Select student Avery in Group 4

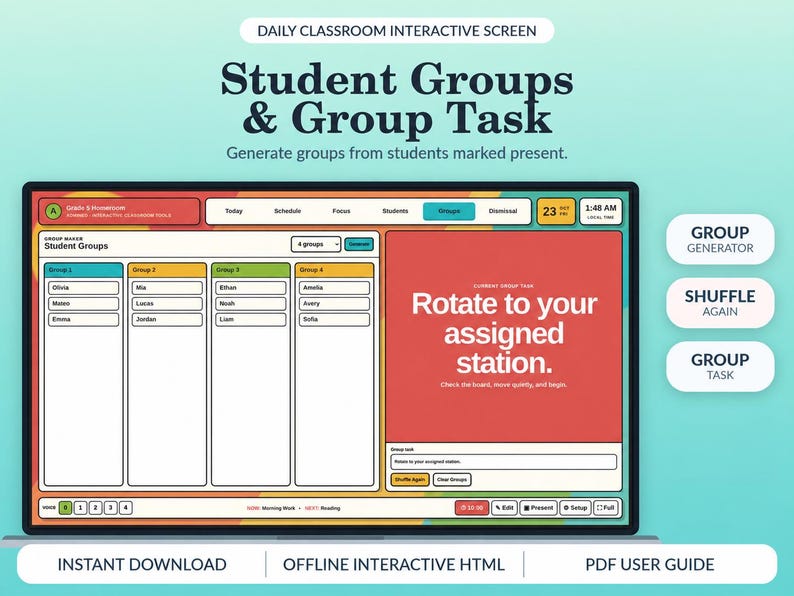click(334, 303)
